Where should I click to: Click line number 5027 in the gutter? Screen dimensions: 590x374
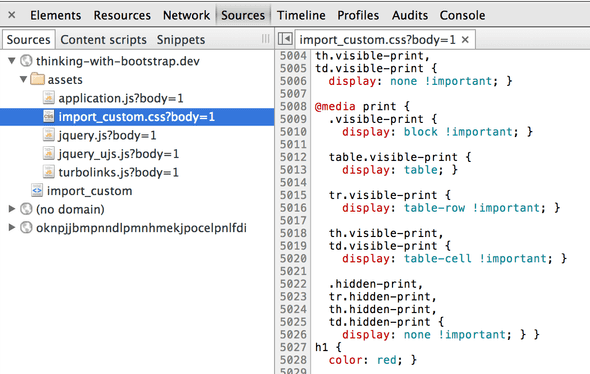[293, 347]
